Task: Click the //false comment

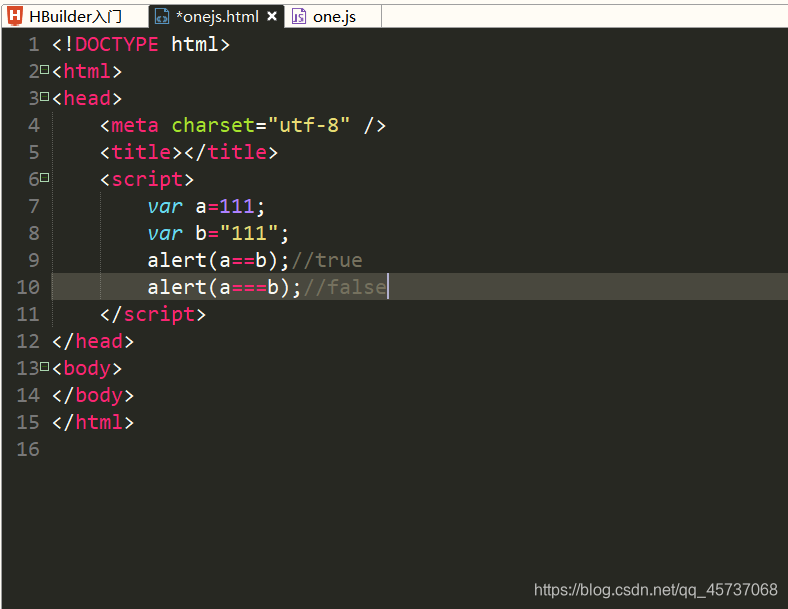Action: [345, 287]
